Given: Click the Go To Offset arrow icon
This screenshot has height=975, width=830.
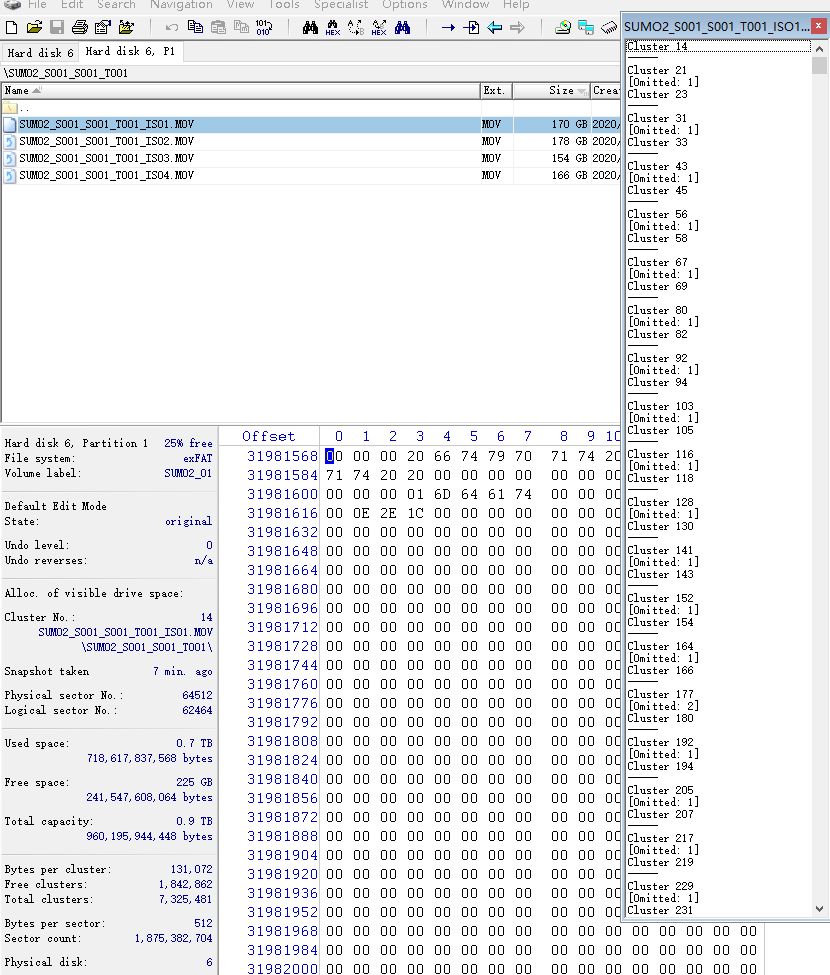Looking at the screenshot, I should point(448,27).
